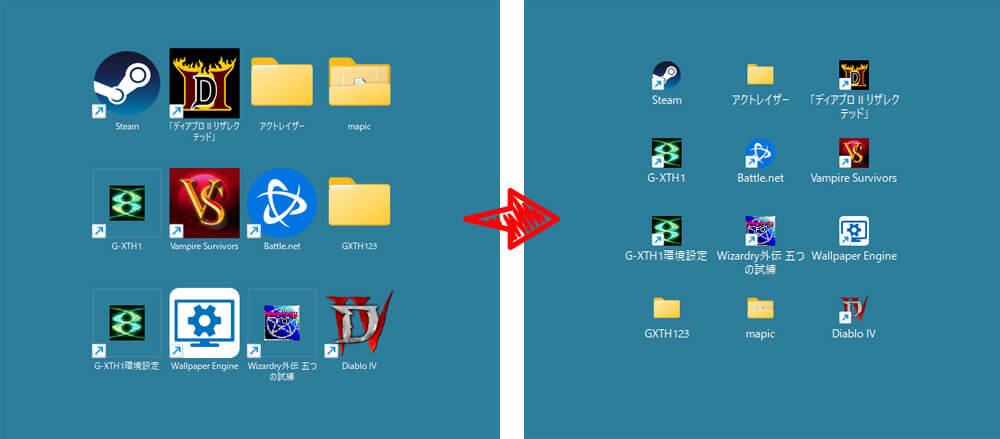The height and width of the screenshot is (439, 1000).
Task: Select the large Wizardry外伝 icon on left desktop
Action: tap(282, 322)
